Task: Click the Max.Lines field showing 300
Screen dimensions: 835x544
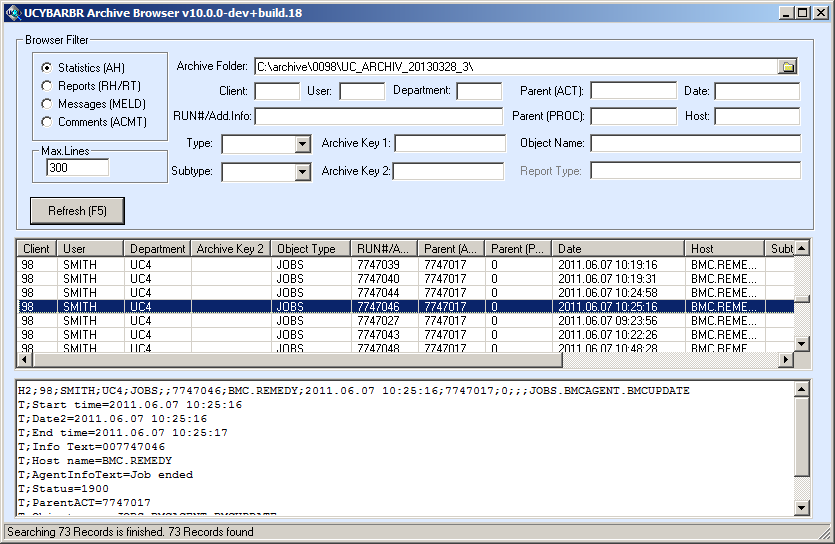Action: click(78, 168)
